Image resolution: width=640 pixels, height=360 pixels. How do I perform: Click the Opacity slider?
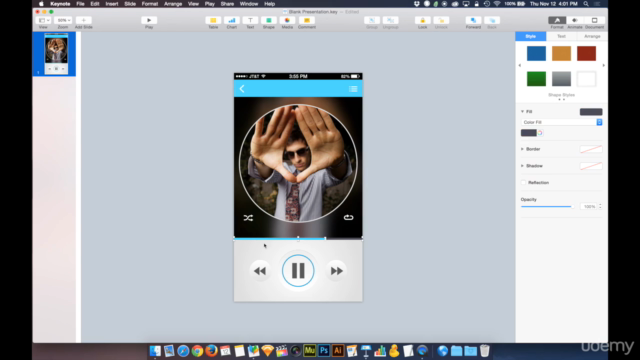pyautogui.click(x=547, y=207)
